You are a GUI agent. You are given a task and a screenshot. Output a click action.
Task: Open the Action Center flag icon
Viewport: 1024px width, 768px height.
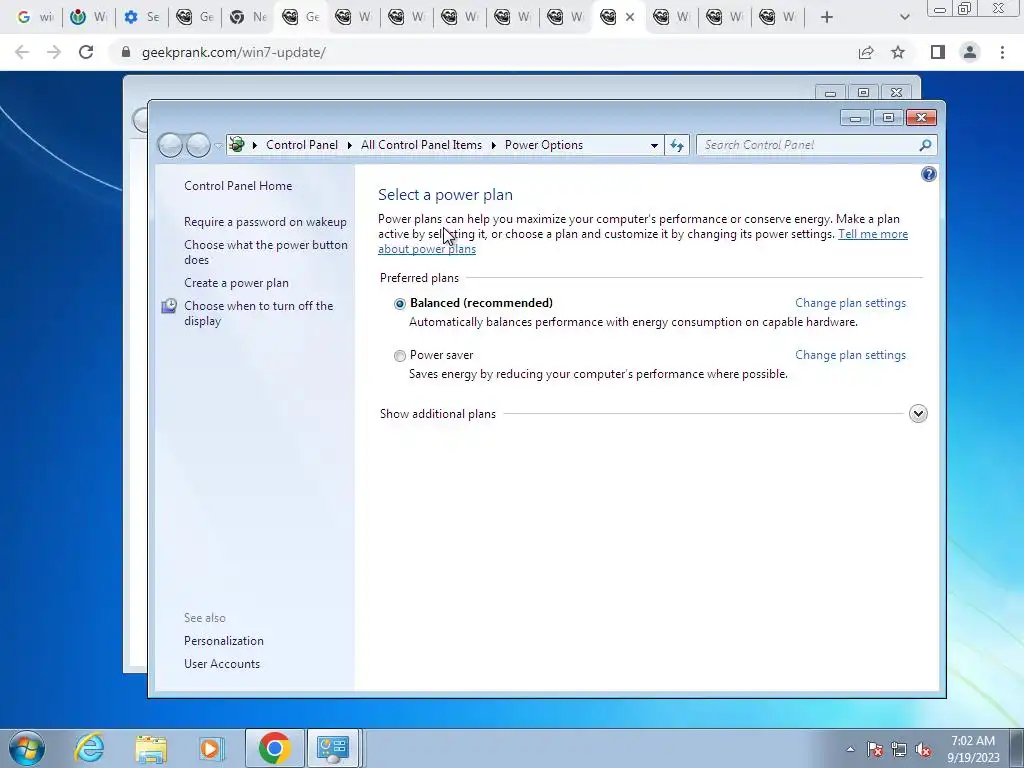[875, 749]
